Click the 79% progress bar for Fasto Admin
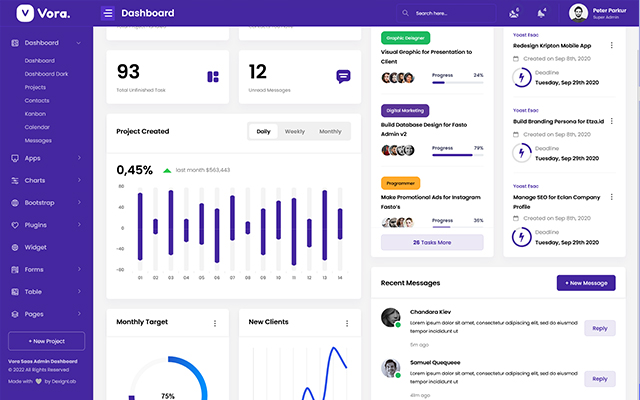Screen dimensions: 640x400 tap(451, 154)
